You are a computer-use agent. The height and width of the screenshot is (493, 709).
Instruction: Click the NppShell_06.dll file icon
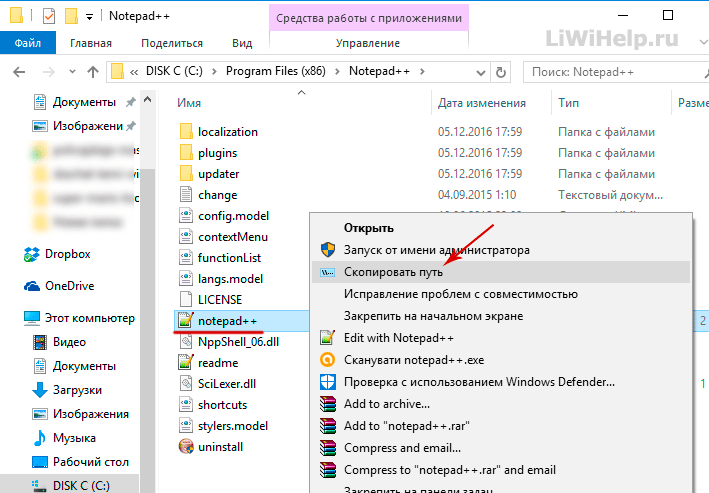pyautogui.click(x=186, y=341)
